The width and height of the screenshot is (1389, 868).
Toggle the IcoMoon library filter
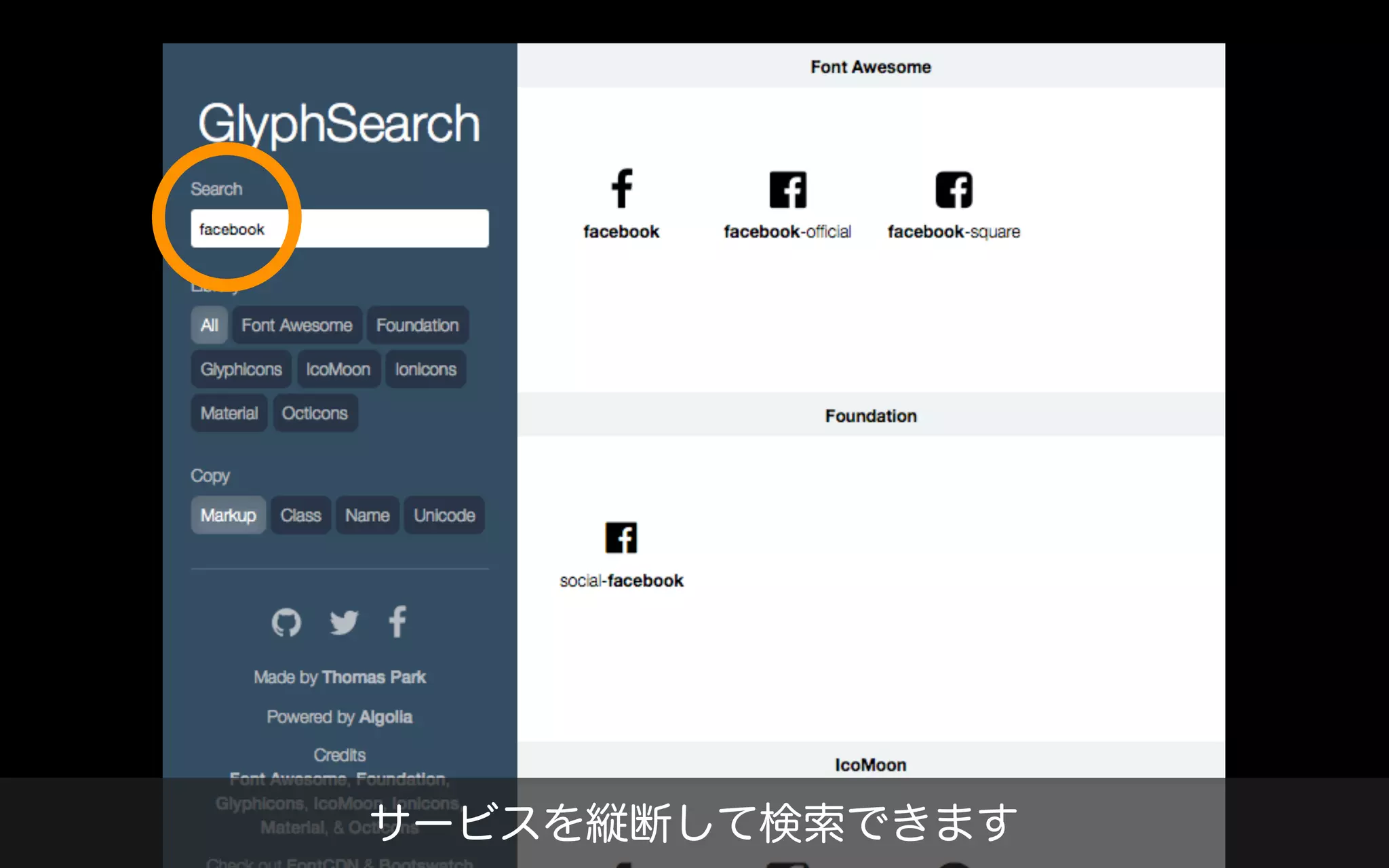coord(338,370)
